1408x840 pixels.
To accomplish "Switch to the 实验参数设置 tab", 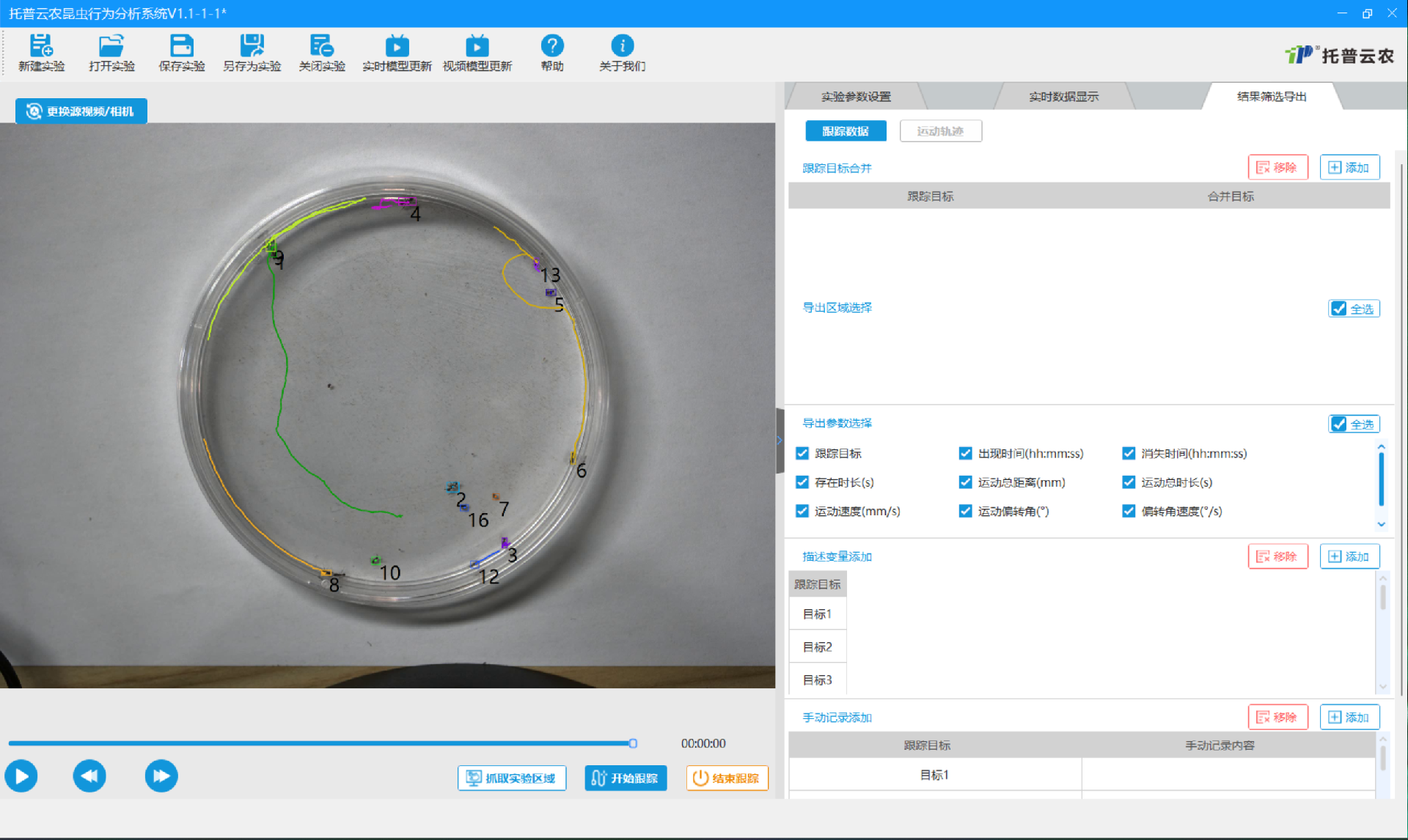I will pyautogui.click(x=855, y=97).
